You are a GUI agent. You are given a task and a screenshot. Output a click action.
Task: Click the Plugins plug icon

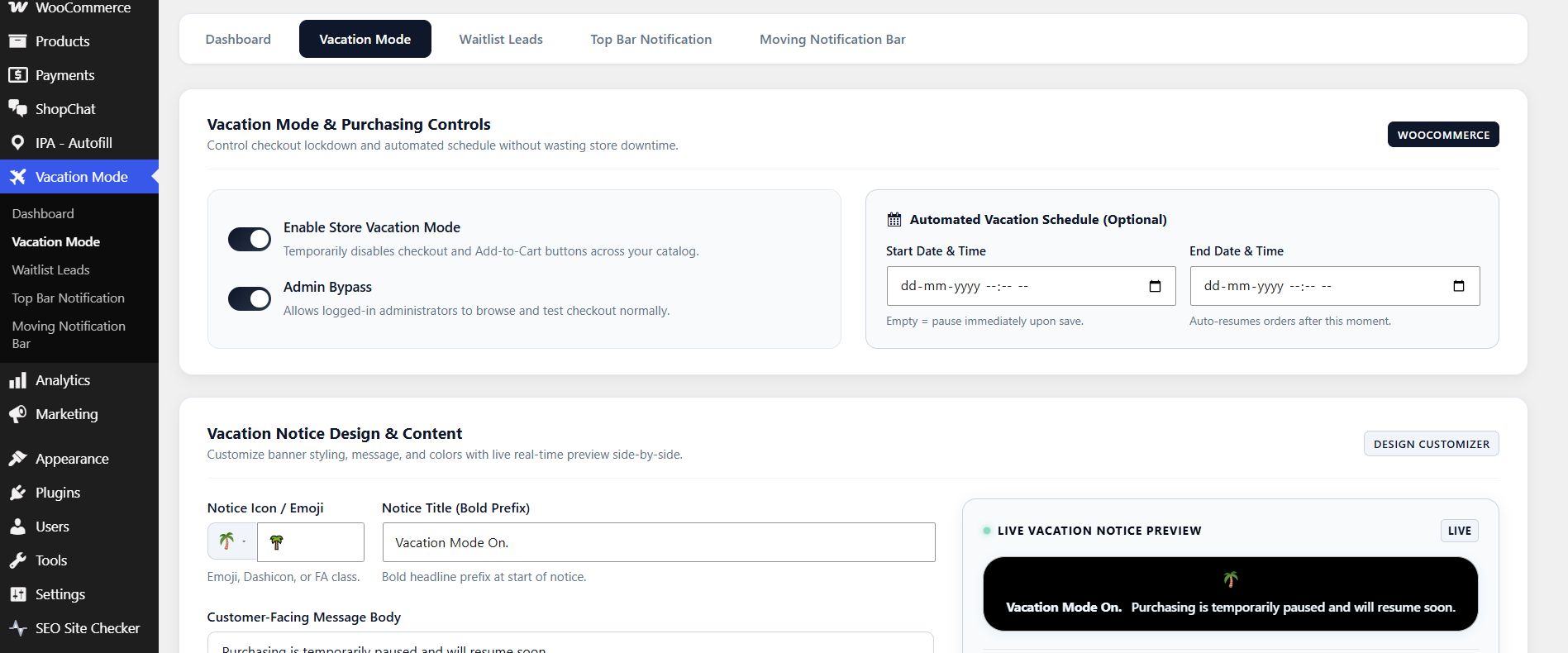point(17,493)
